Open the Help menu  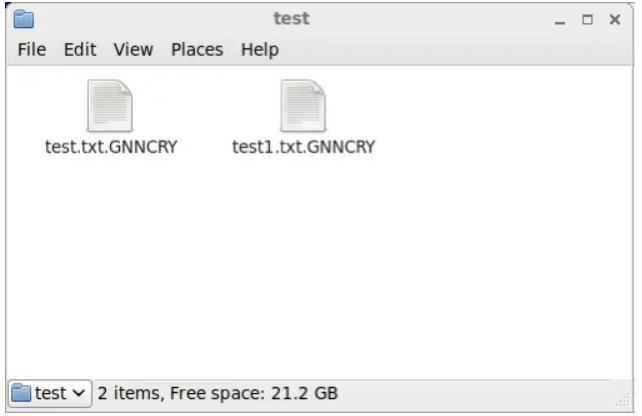(260, 50)
